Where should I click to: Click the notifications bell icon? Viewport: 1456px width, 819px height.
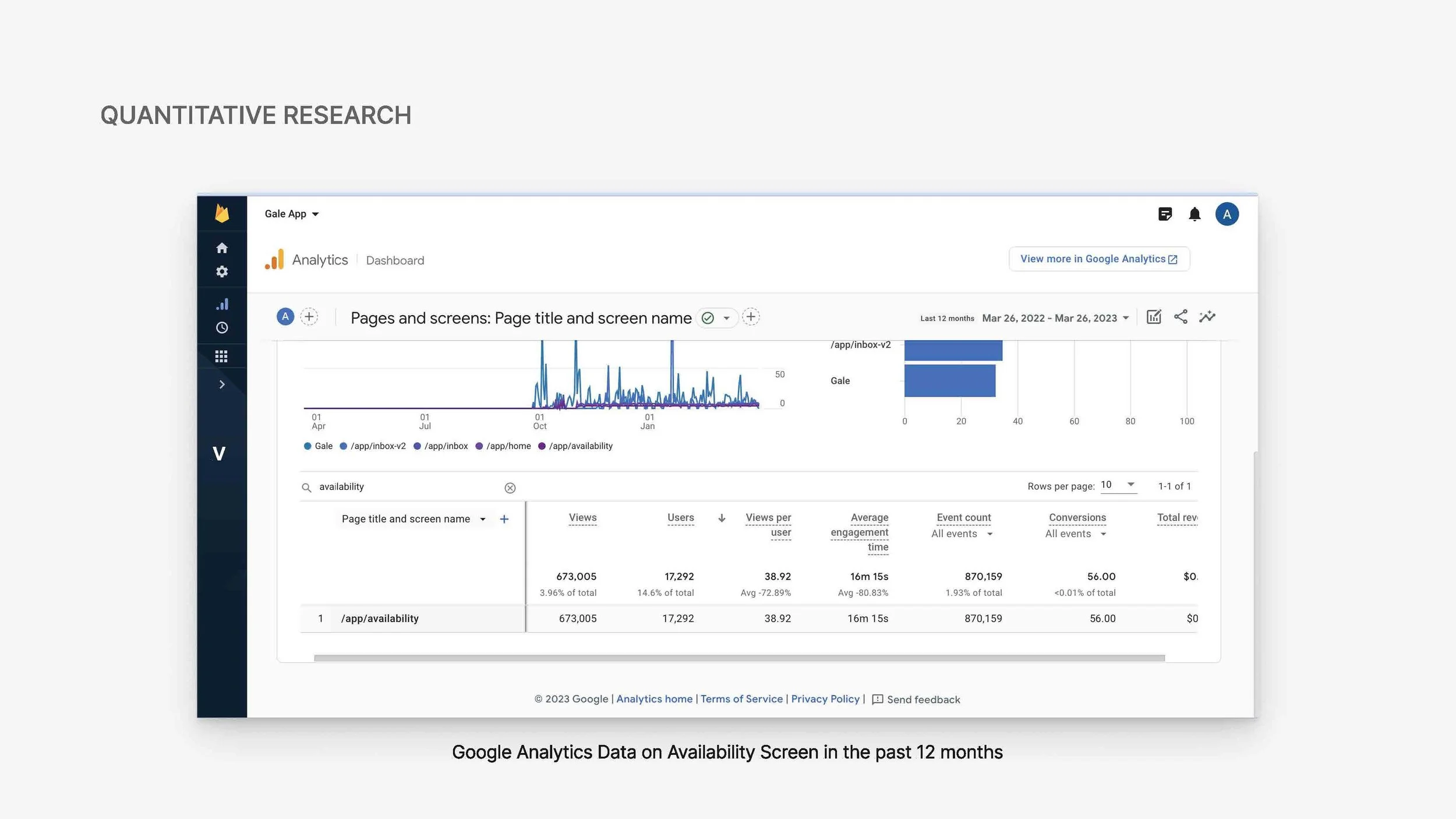(x=1195, y=214)
